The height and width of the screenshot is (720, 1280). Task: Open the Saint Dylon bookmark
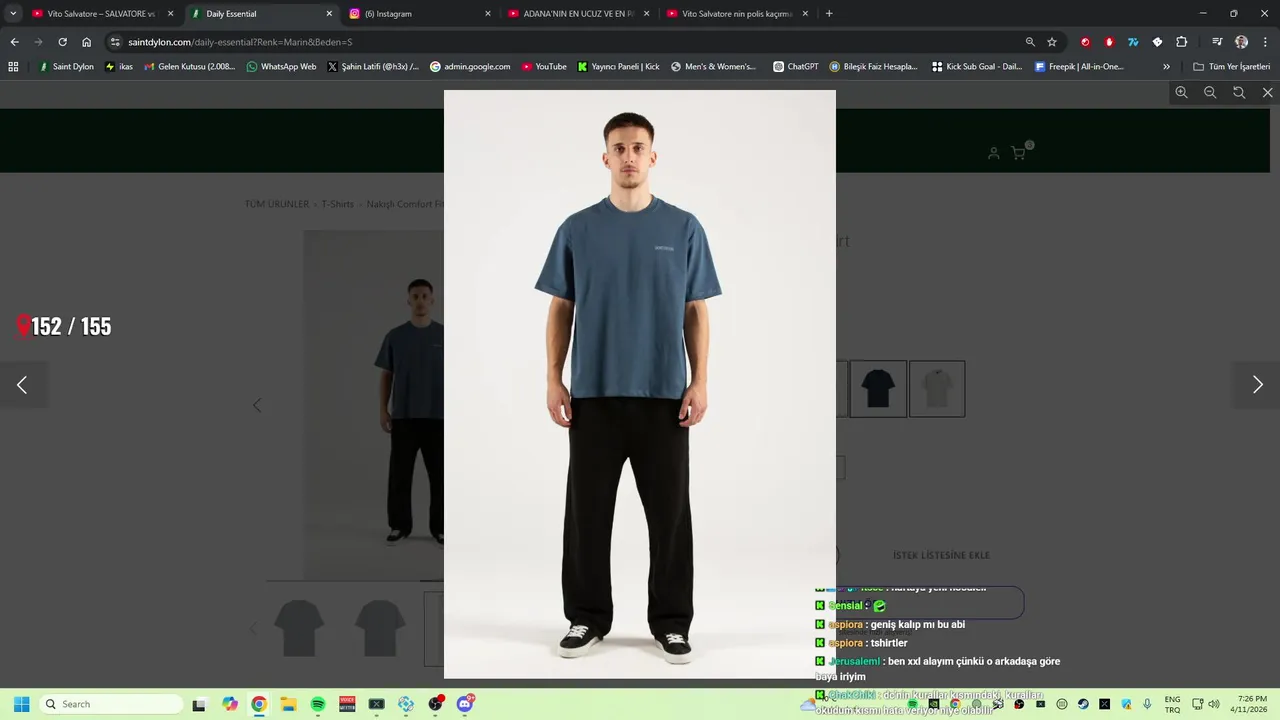[66, 67]
